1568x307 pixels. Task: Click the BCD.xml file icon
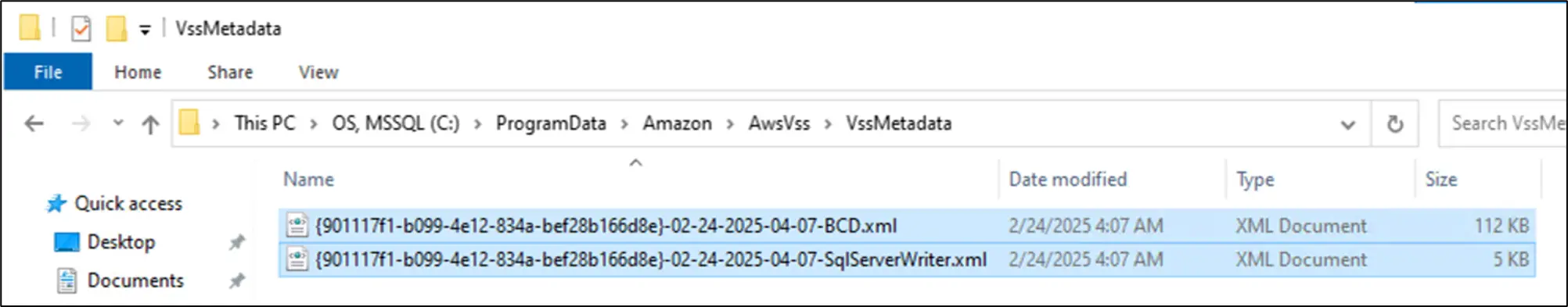coord(297,226)
